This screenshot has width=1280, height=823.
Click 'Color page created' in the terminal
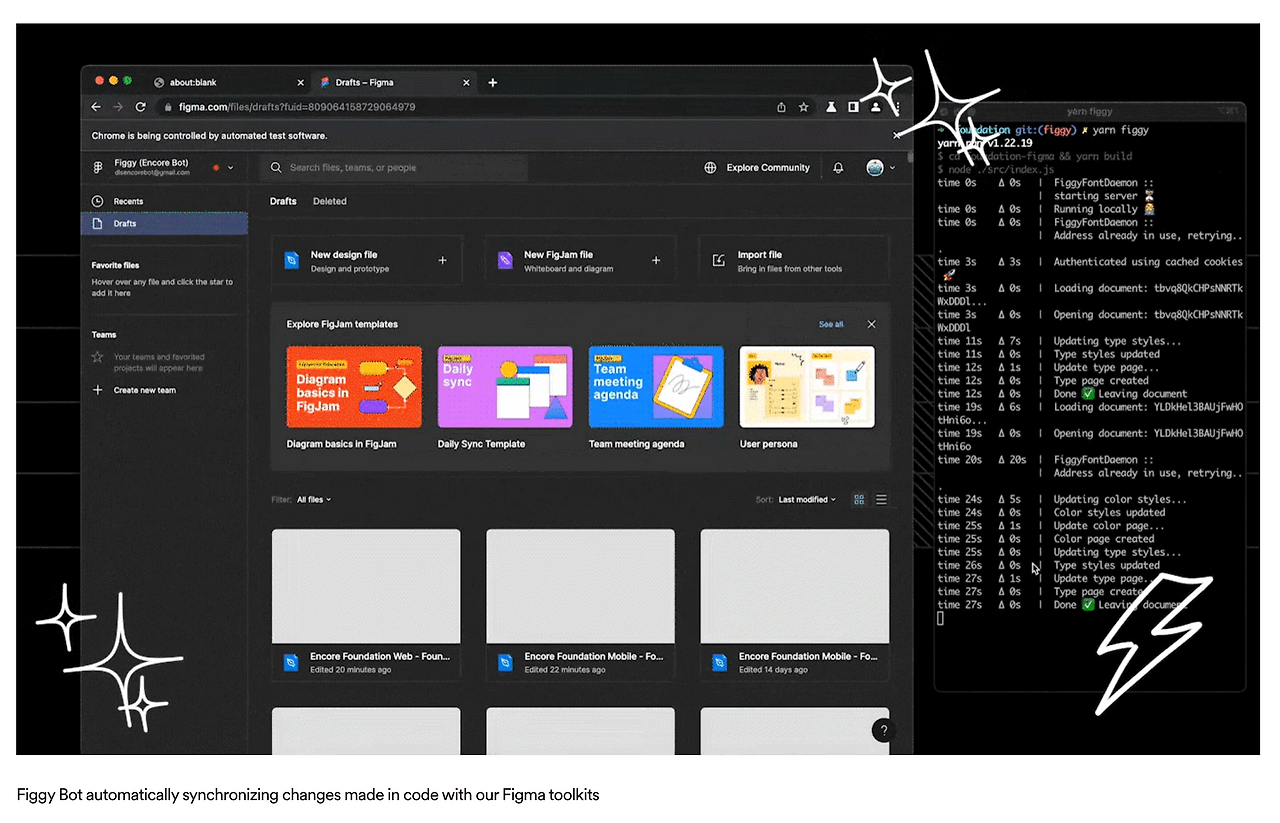coord(1103,539)
